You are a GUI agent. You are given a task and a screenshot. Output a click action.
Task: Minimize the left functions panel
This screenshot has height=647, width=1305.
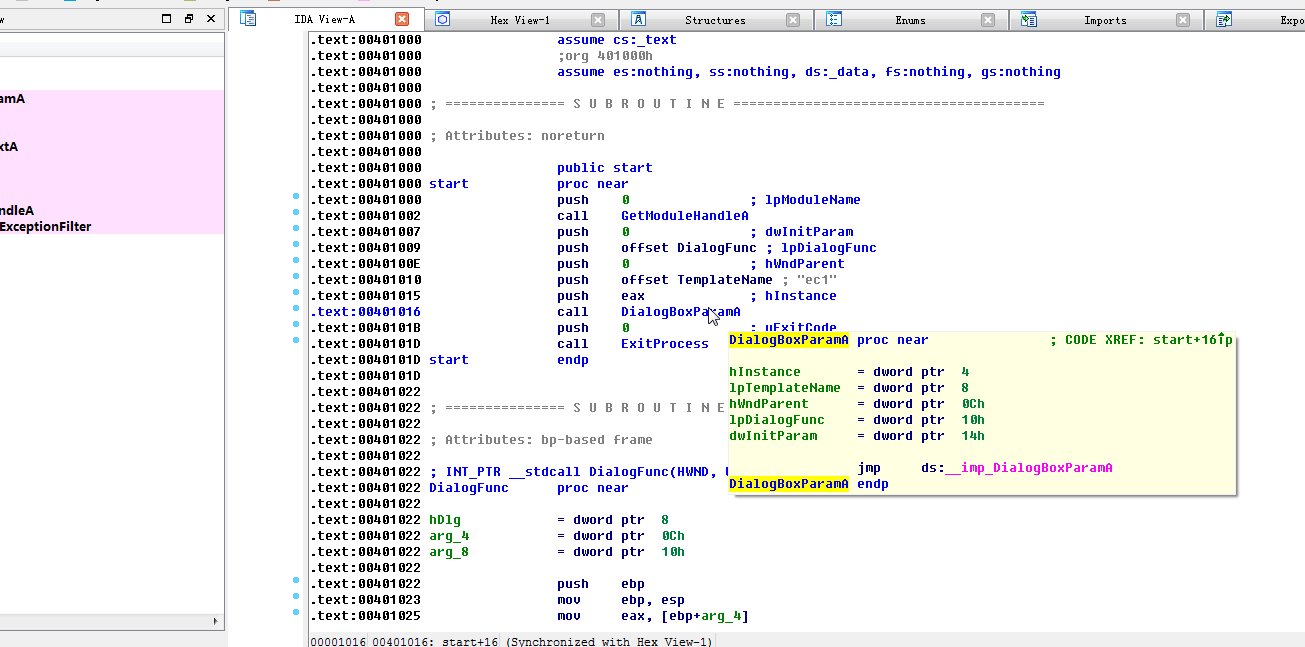pyautogui.click(x=166, y=19)
